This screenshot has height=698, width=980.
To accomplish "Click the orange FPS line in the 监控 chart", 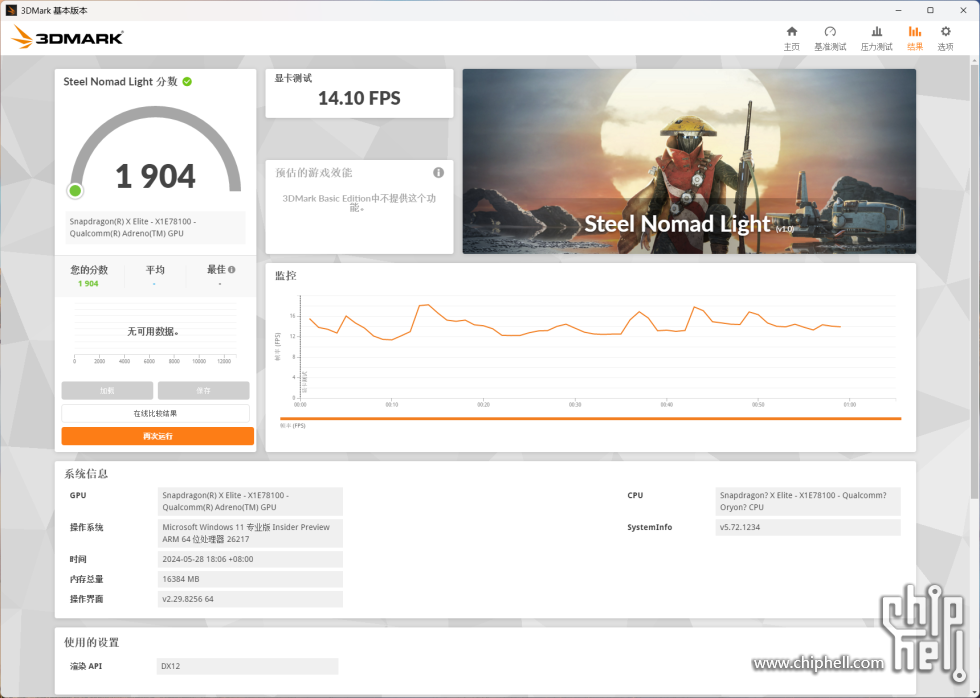I will point(575,326).
